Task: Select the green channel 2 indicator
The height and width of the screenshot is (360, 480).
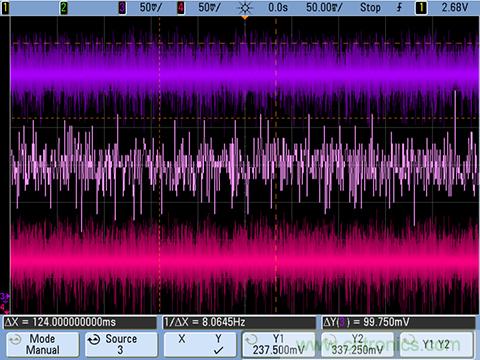Action: (64, 8)
